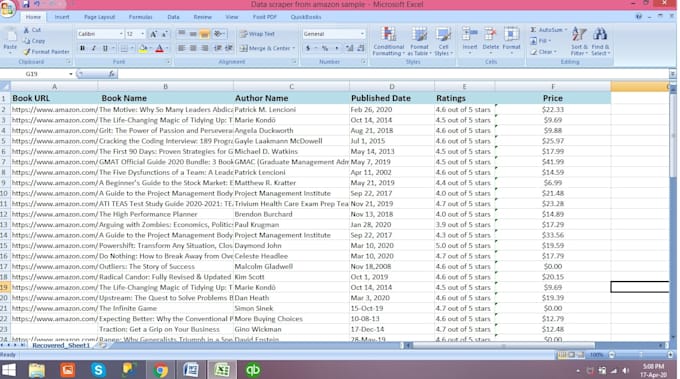Open Google Chrome from the taskbar
Screen dimensions: 680x379
click(160, 370)
